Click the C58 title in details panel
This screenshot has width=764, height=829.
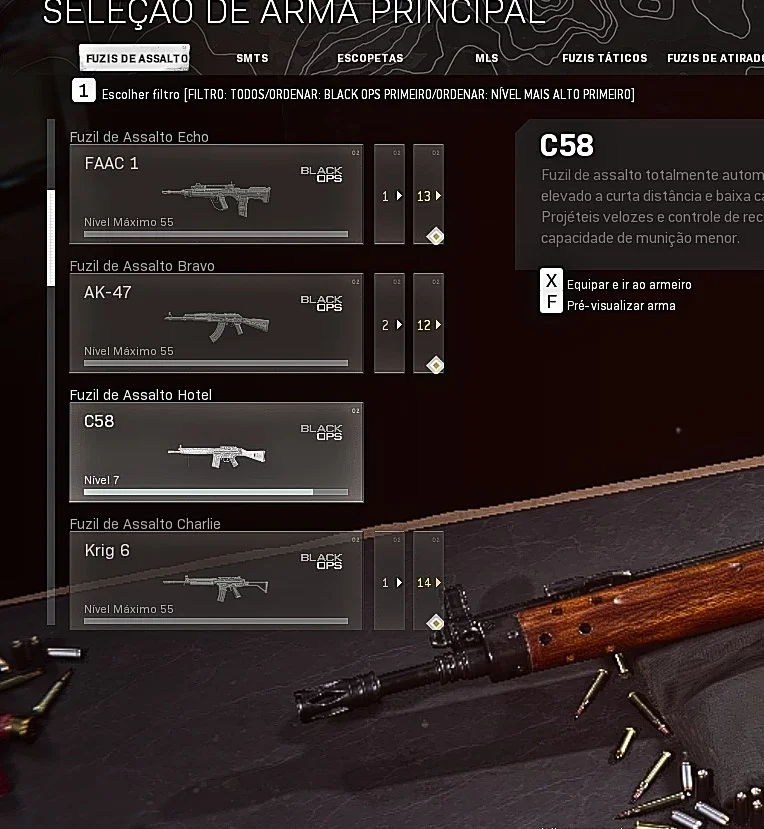566,145
